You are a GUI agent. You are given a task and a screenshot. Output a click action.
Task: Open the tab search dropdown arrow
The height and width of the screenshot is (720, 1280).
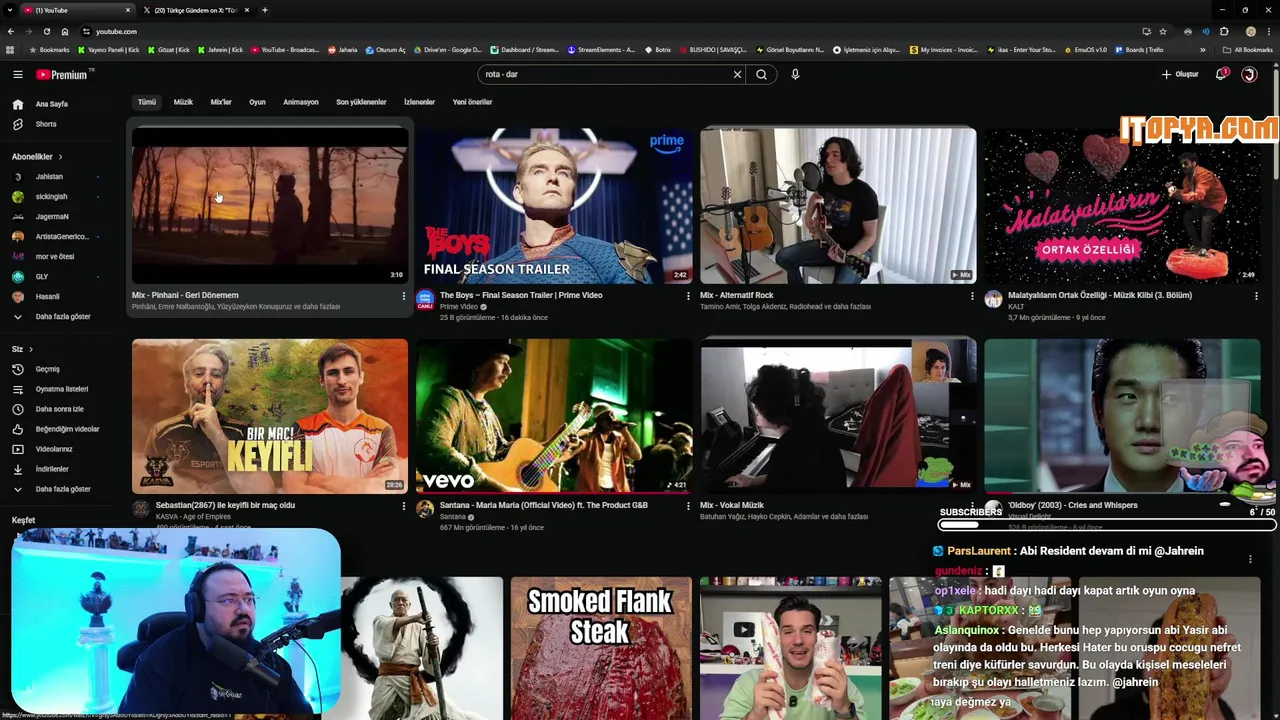point(10,10)
